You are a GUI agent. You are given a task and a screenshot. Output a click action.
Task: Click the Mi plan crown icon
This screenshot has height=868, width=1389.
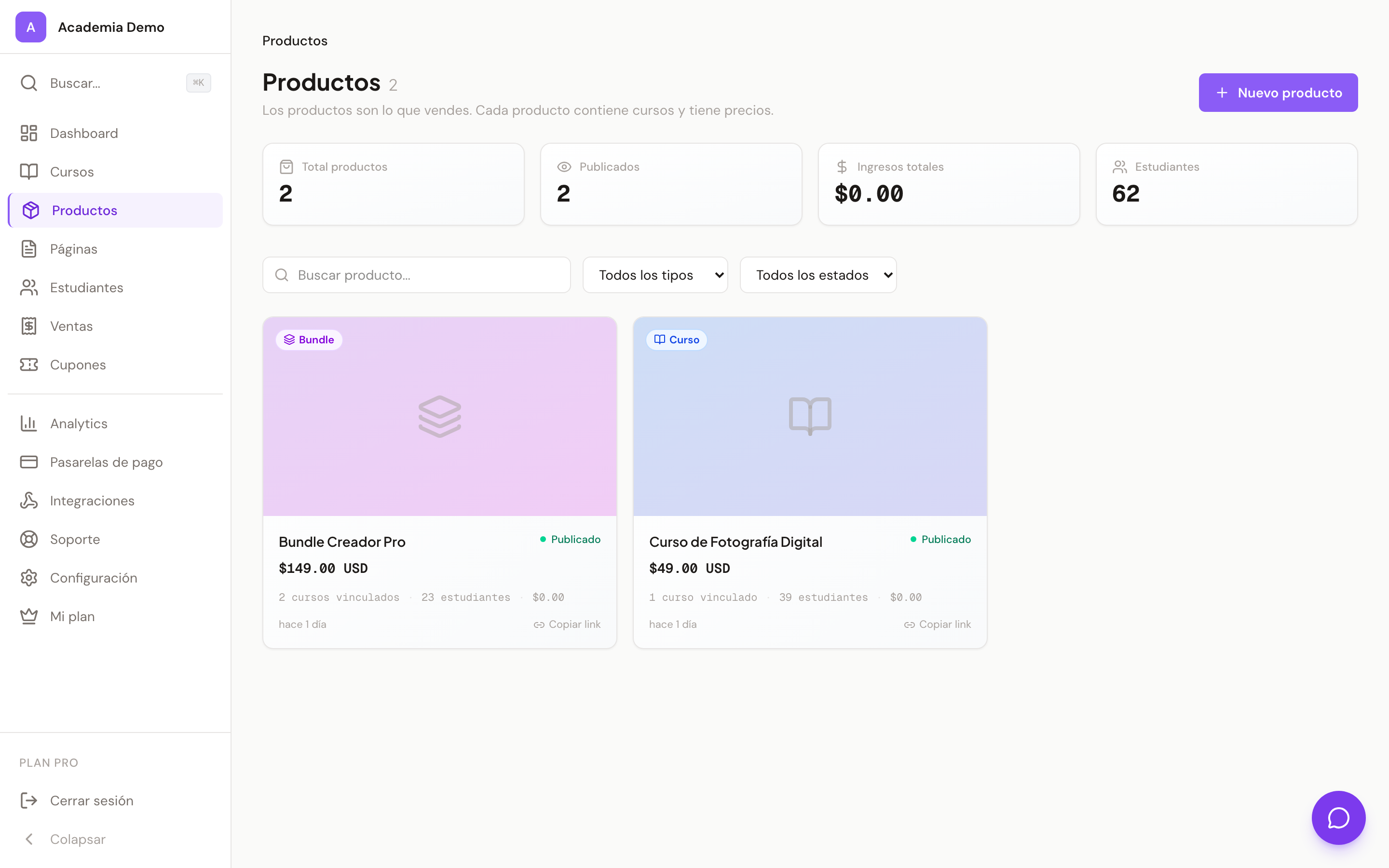click(29, 615)
